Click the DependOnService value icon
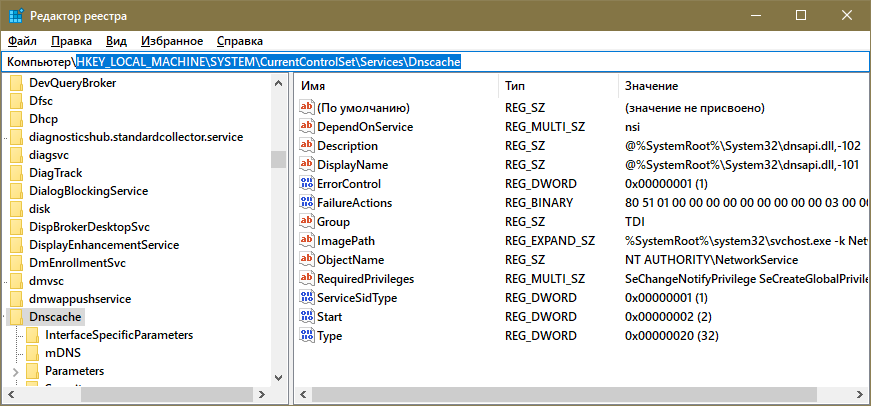 click(x=307, y=127)
